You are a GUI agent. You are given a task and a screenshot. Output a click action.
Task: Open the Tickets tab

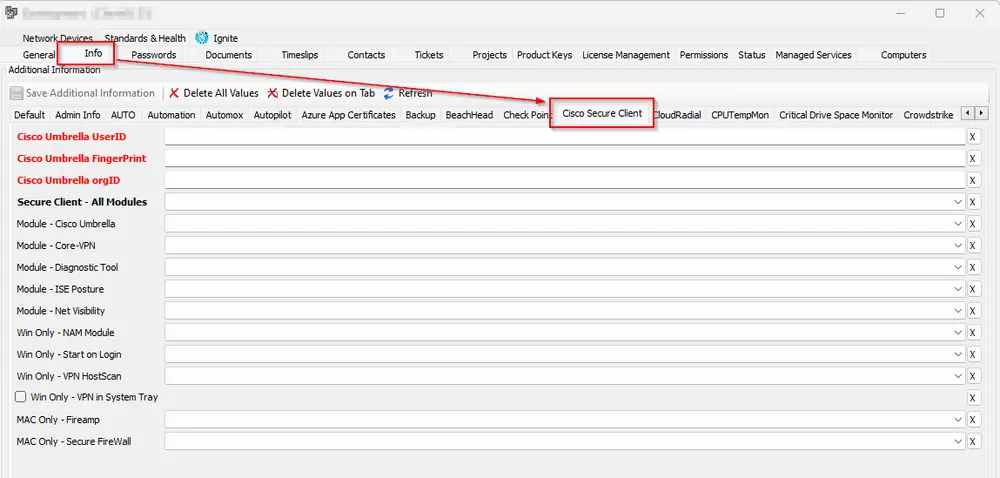click(x=429, y=55)
